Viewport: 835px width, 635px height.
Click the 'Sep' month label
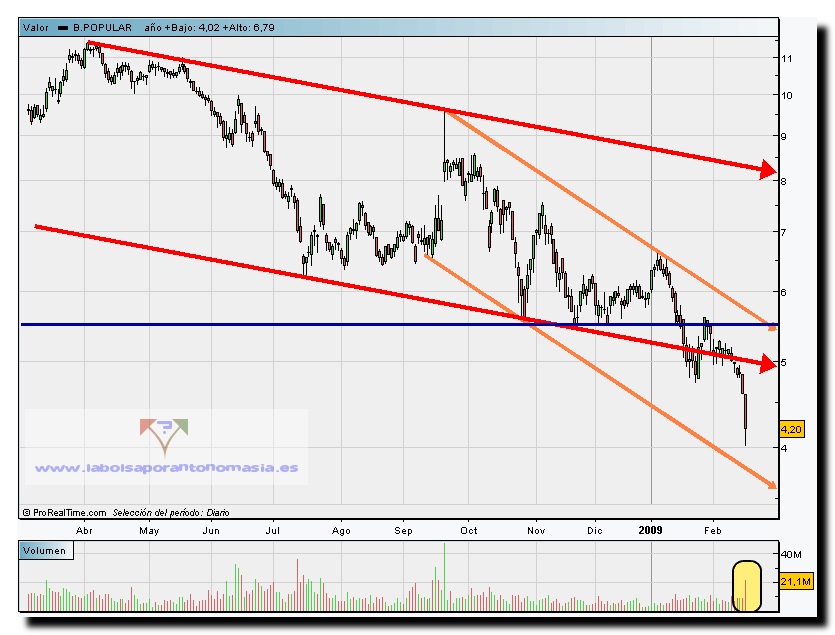tap(403, 531)
